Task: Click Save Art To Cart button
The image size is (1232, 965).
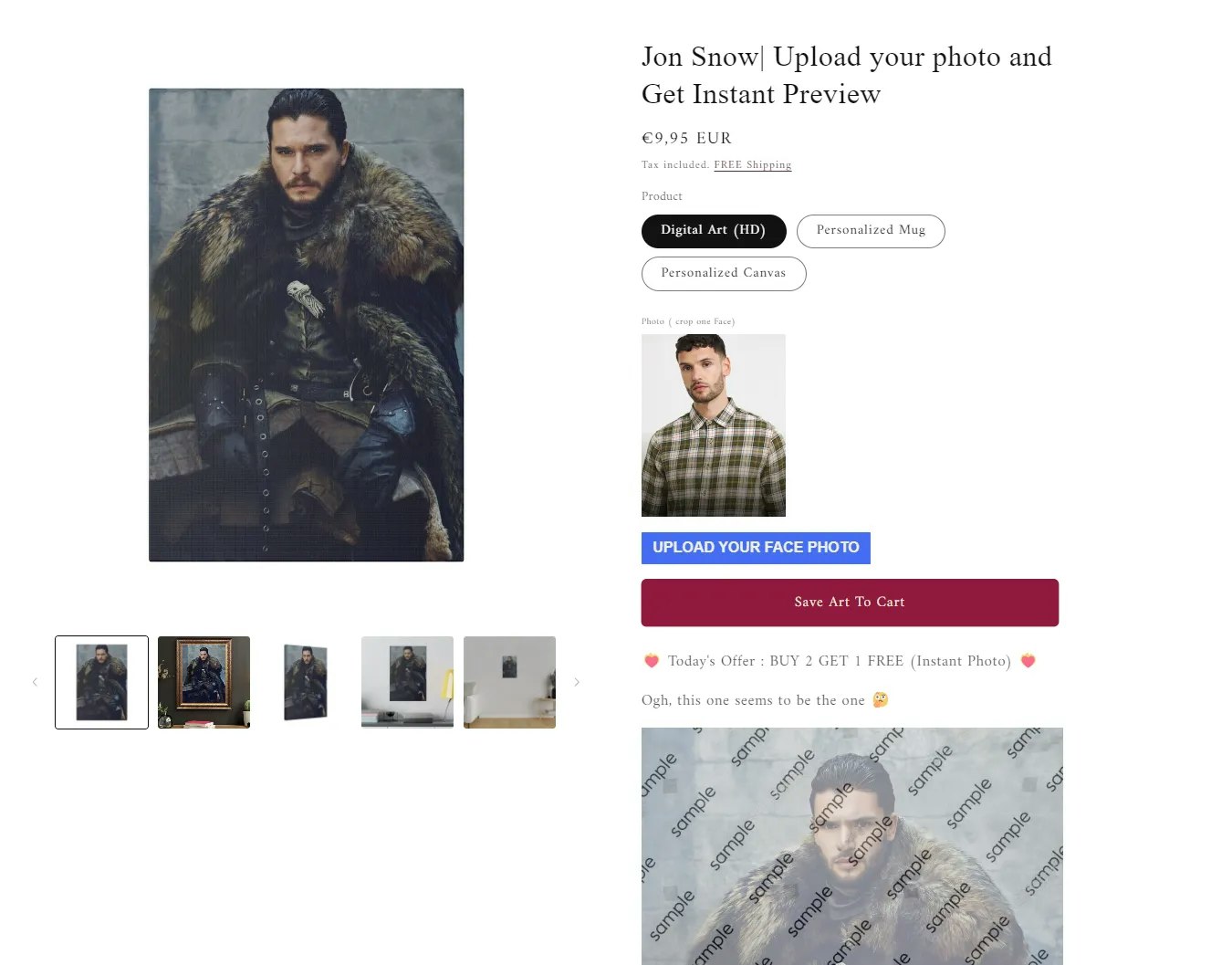Action: pyautogui.click(x=850, y=603)
